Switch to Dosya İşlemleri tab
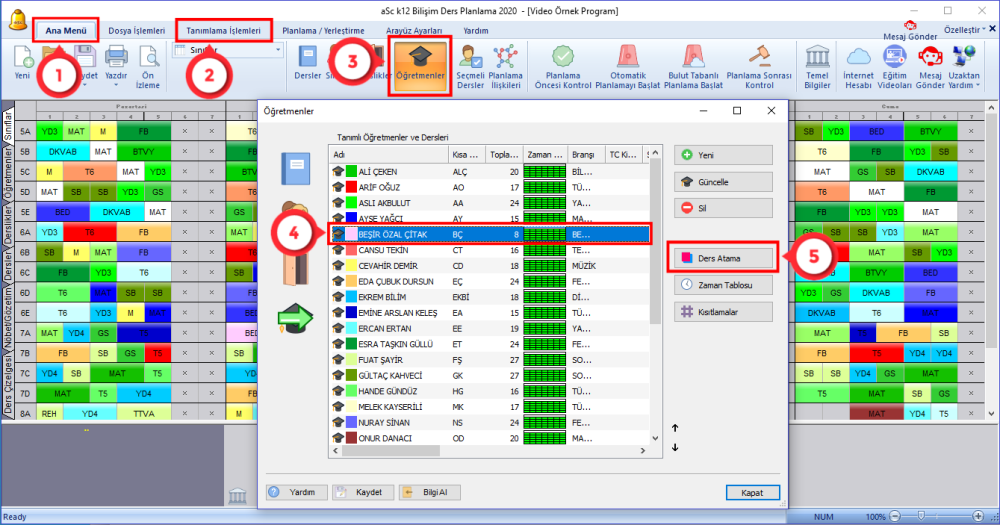1000x525 pixels. [136, 31]
